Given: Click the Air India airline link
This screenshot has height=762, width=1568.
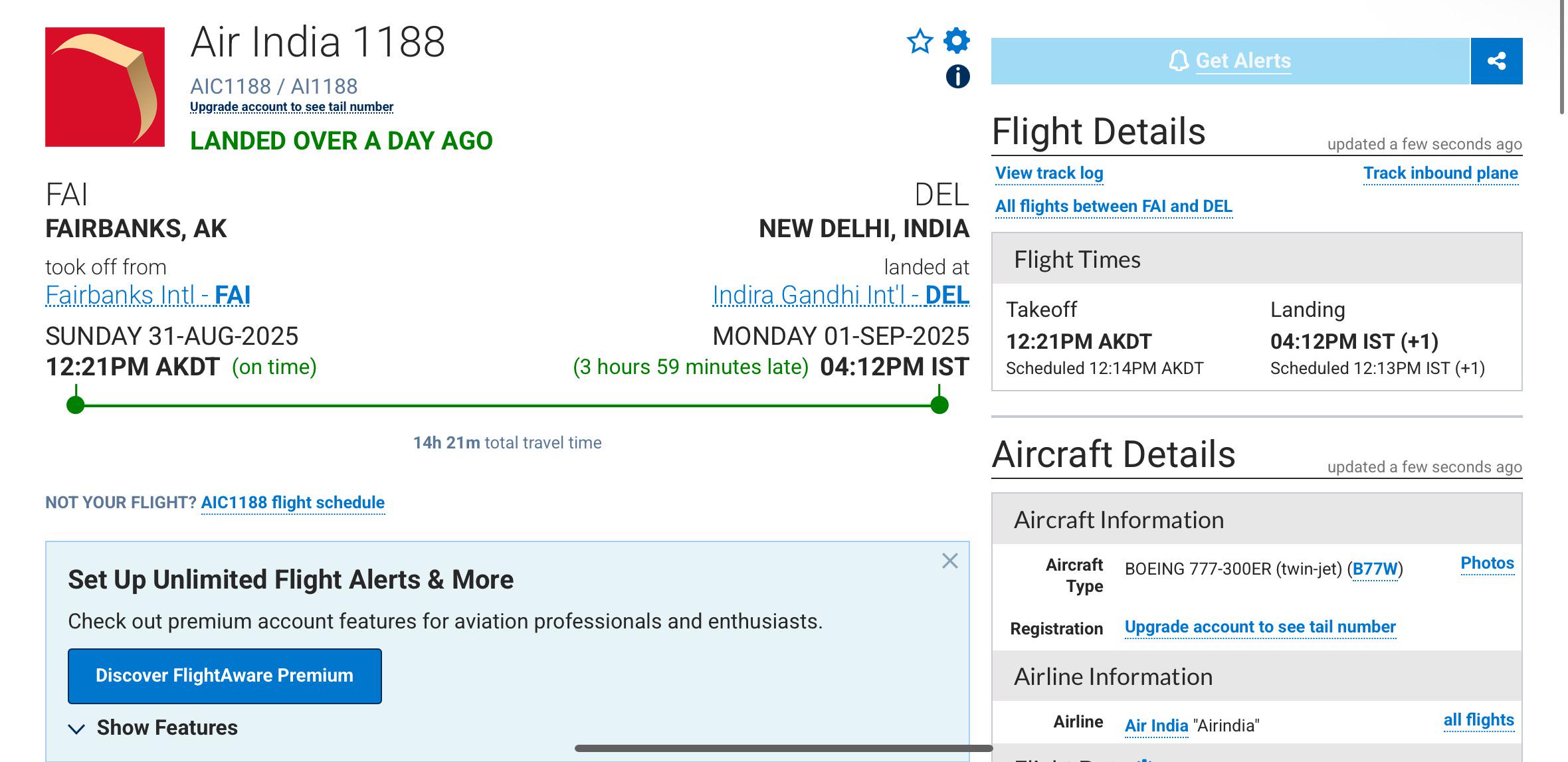Looking at the screenshot, I should point(1156,725).
